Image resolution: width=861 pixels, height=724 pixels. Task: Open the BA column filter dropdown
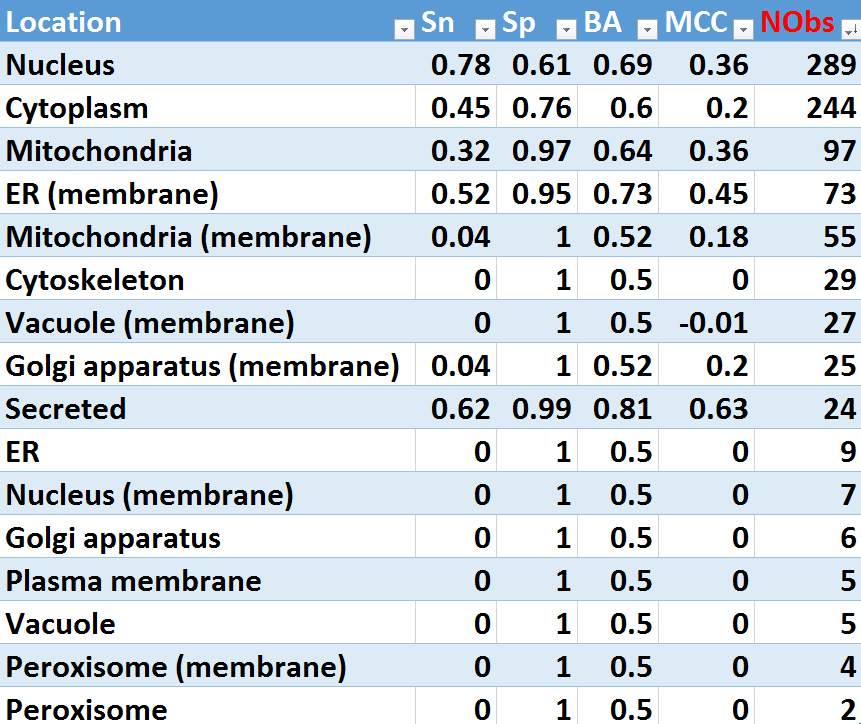pos(647,30)
